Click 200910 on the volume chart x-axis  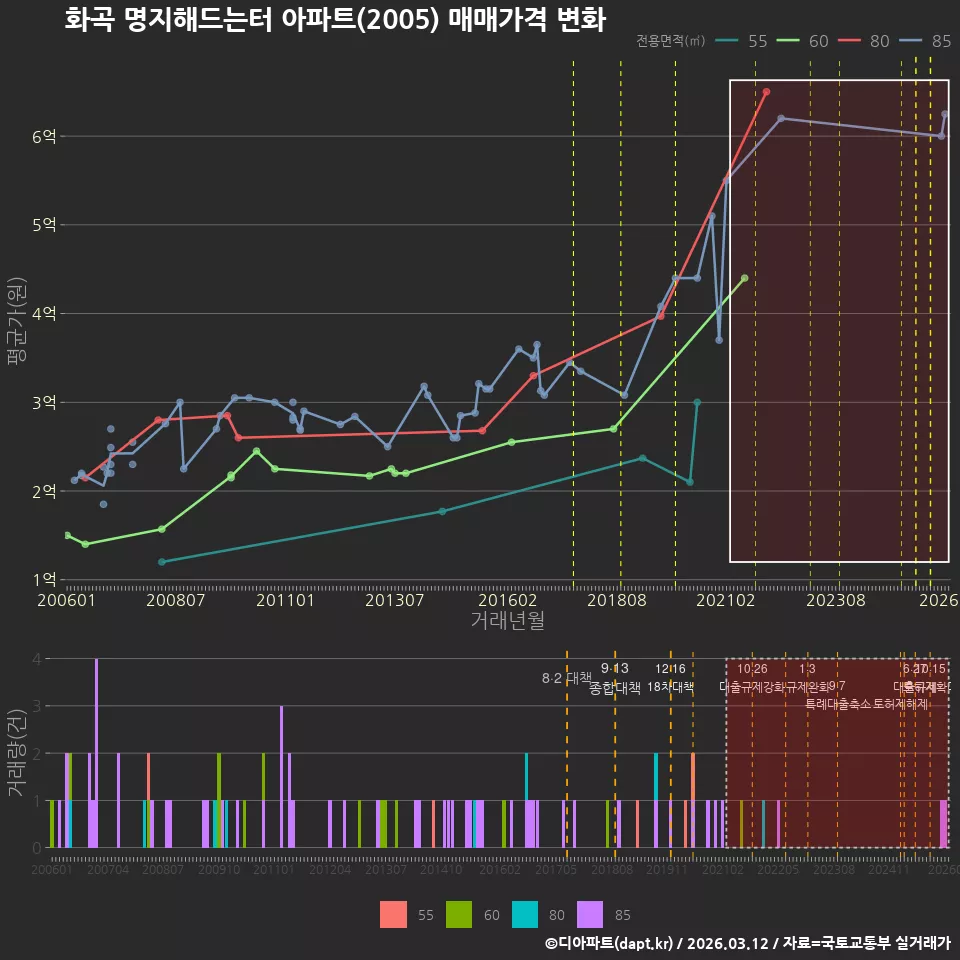(x=219, y=869)
